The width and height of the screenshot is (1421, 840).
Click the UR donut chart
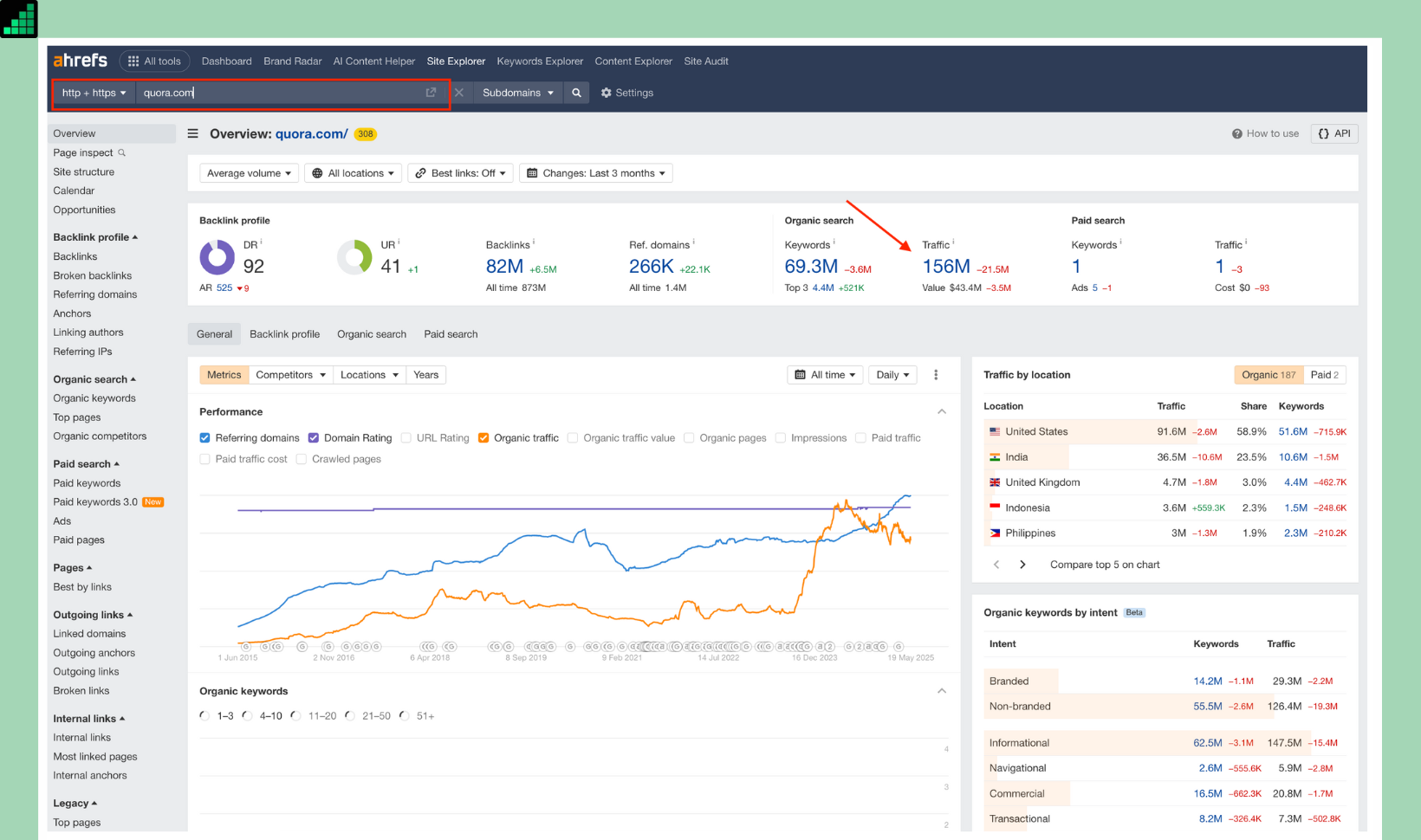(x=354, y=257)
